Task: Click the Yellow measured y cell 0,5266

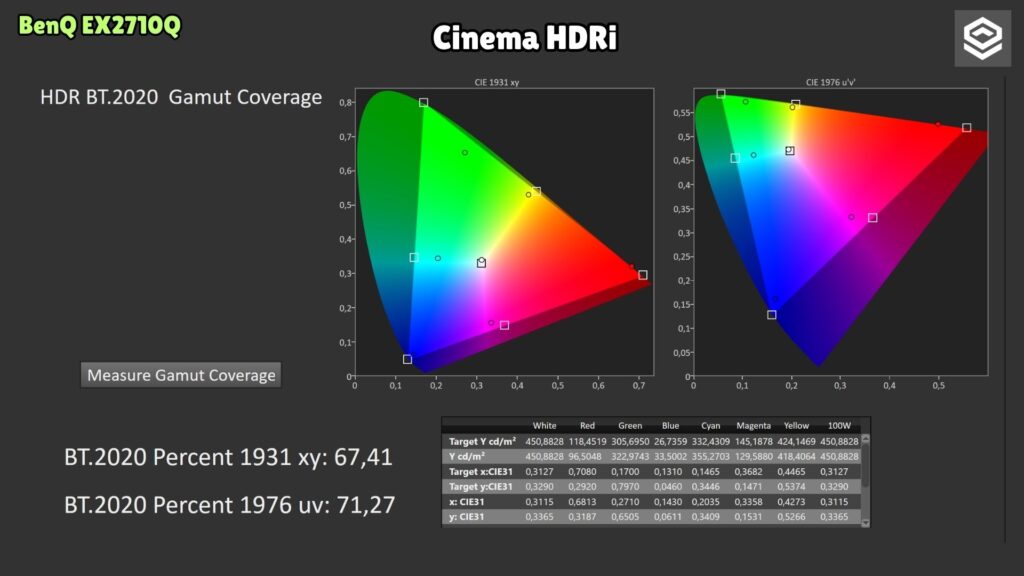Action: 792,517
